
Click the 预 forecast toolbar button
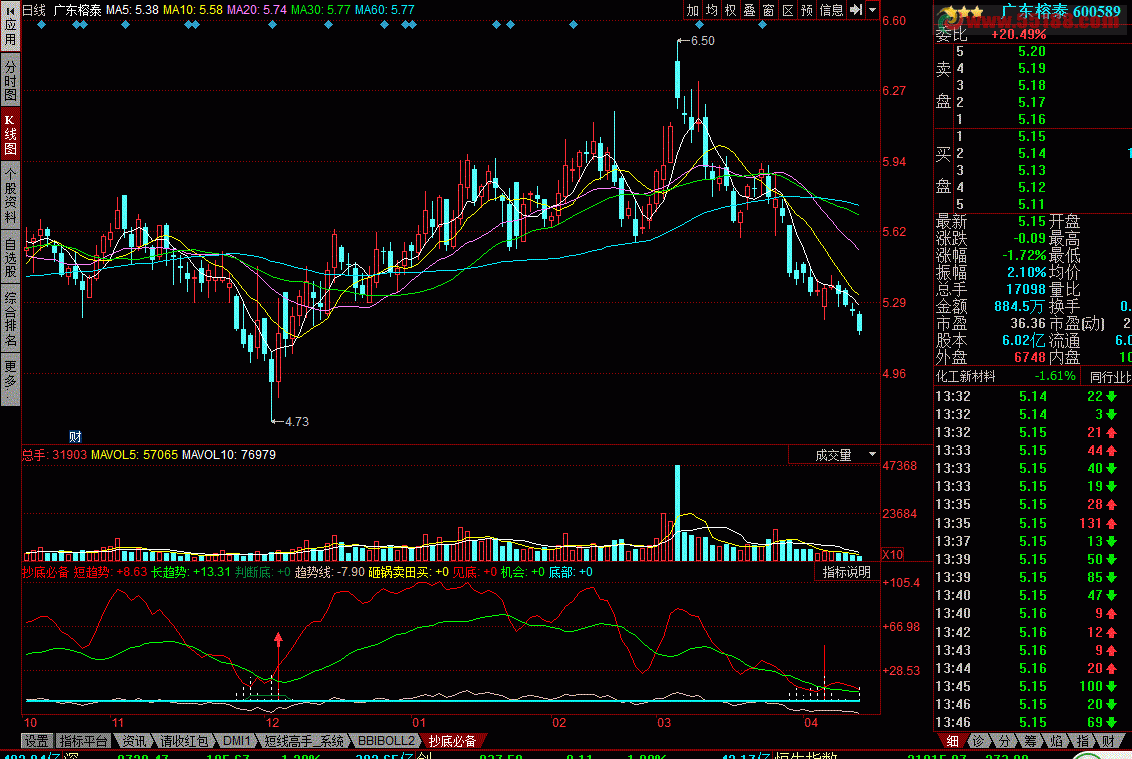[x=807, y=10]
